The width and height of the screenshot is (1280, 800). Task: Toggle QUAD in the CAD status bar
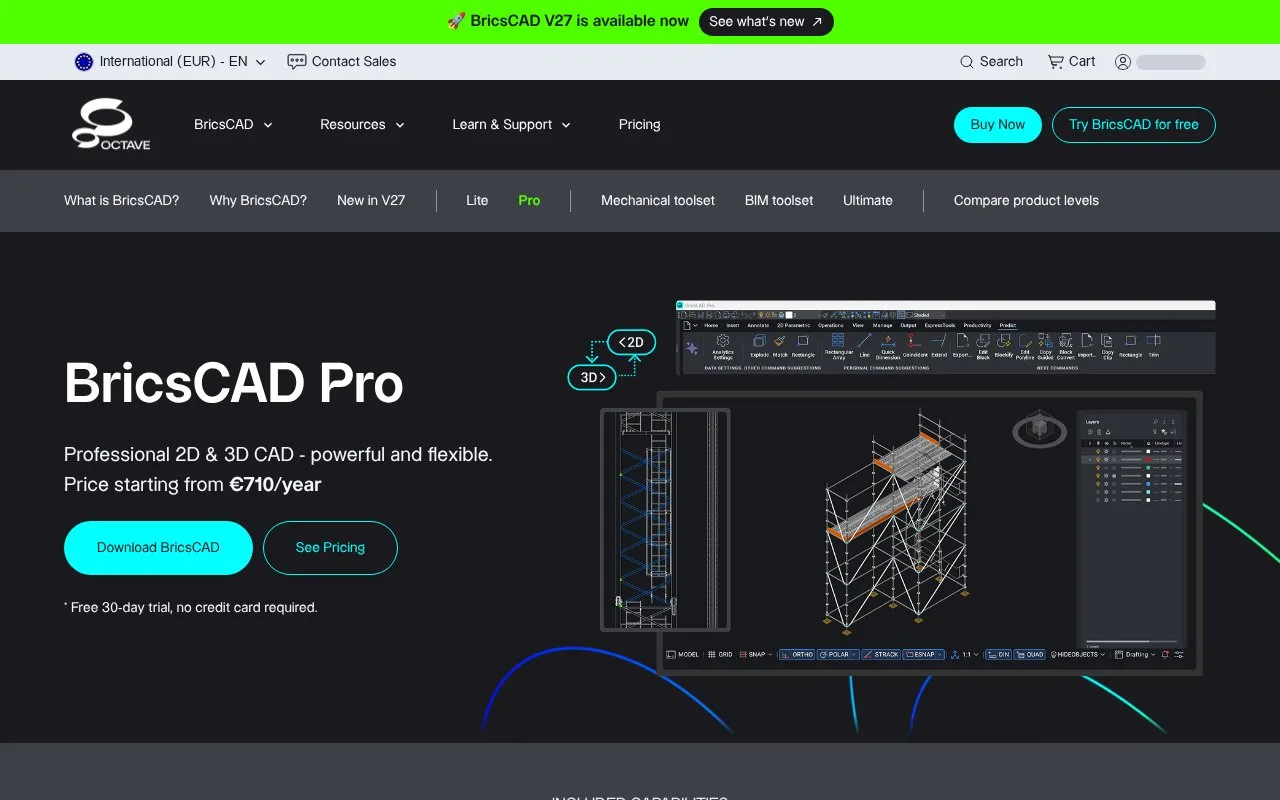coord(1029,654)
